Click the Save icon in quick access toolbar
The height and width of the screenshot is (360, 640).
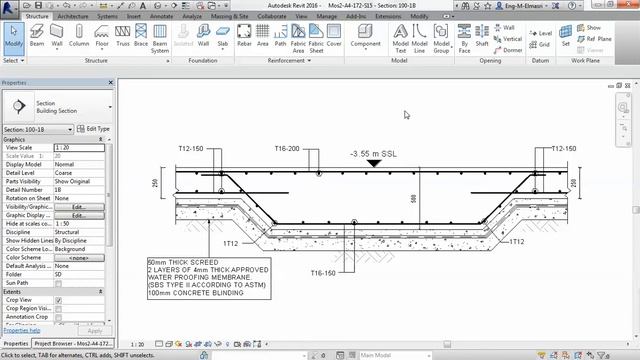[x=38, y=6]
